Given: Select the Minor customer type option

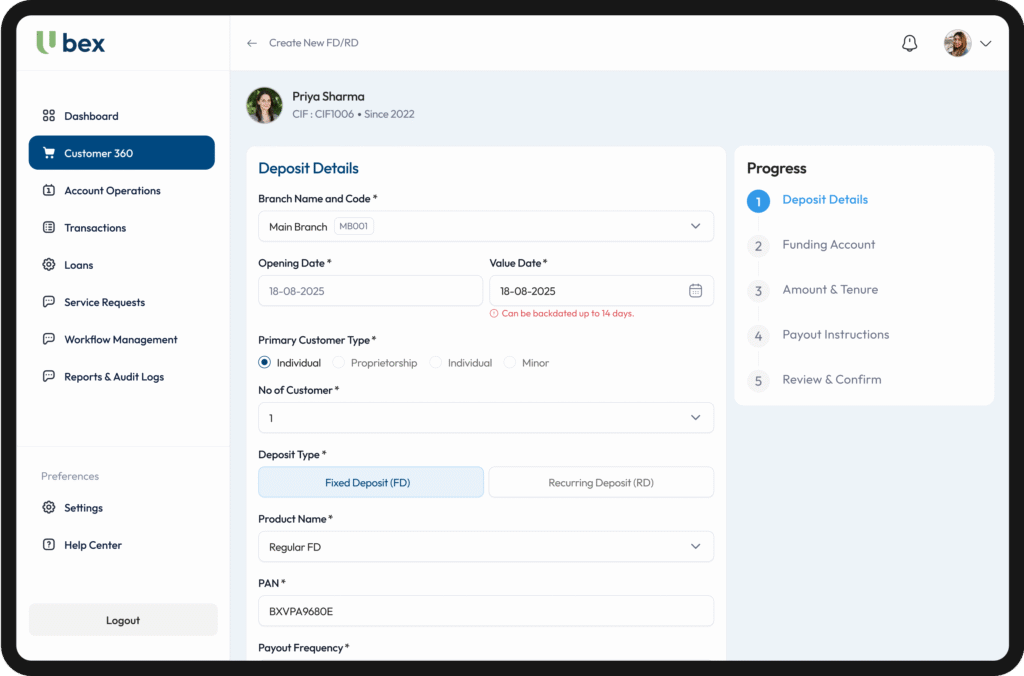Looking at the screenshot, I should click(510, 363).
